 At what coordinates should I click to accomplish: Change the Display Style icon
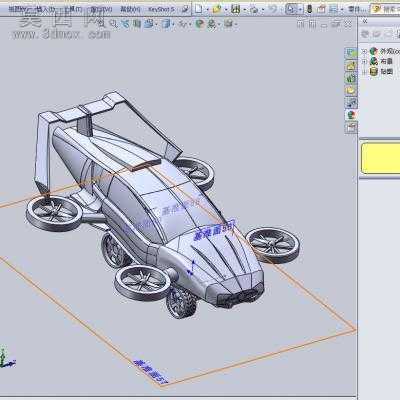click(166, 24)
